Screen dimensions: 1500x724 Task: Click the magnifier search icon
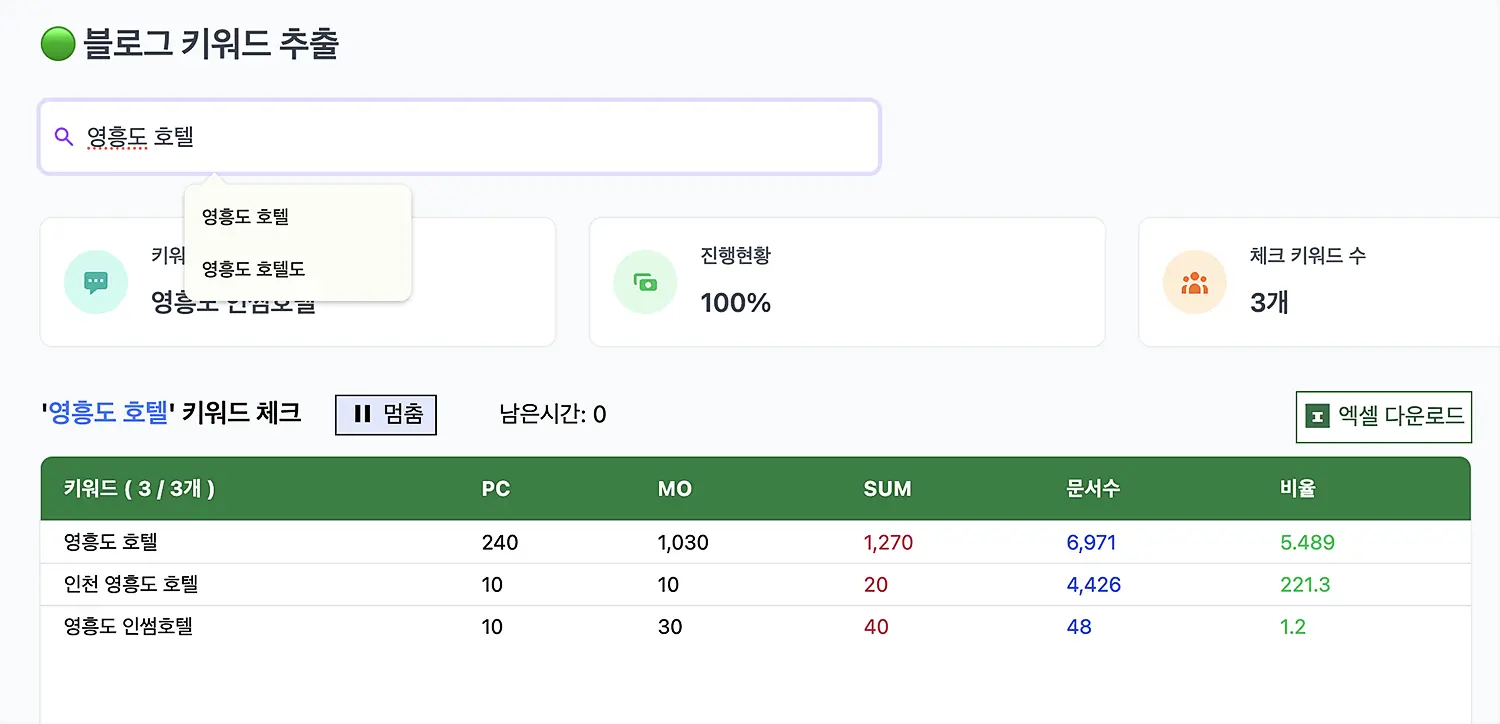(x=64, y=137)
